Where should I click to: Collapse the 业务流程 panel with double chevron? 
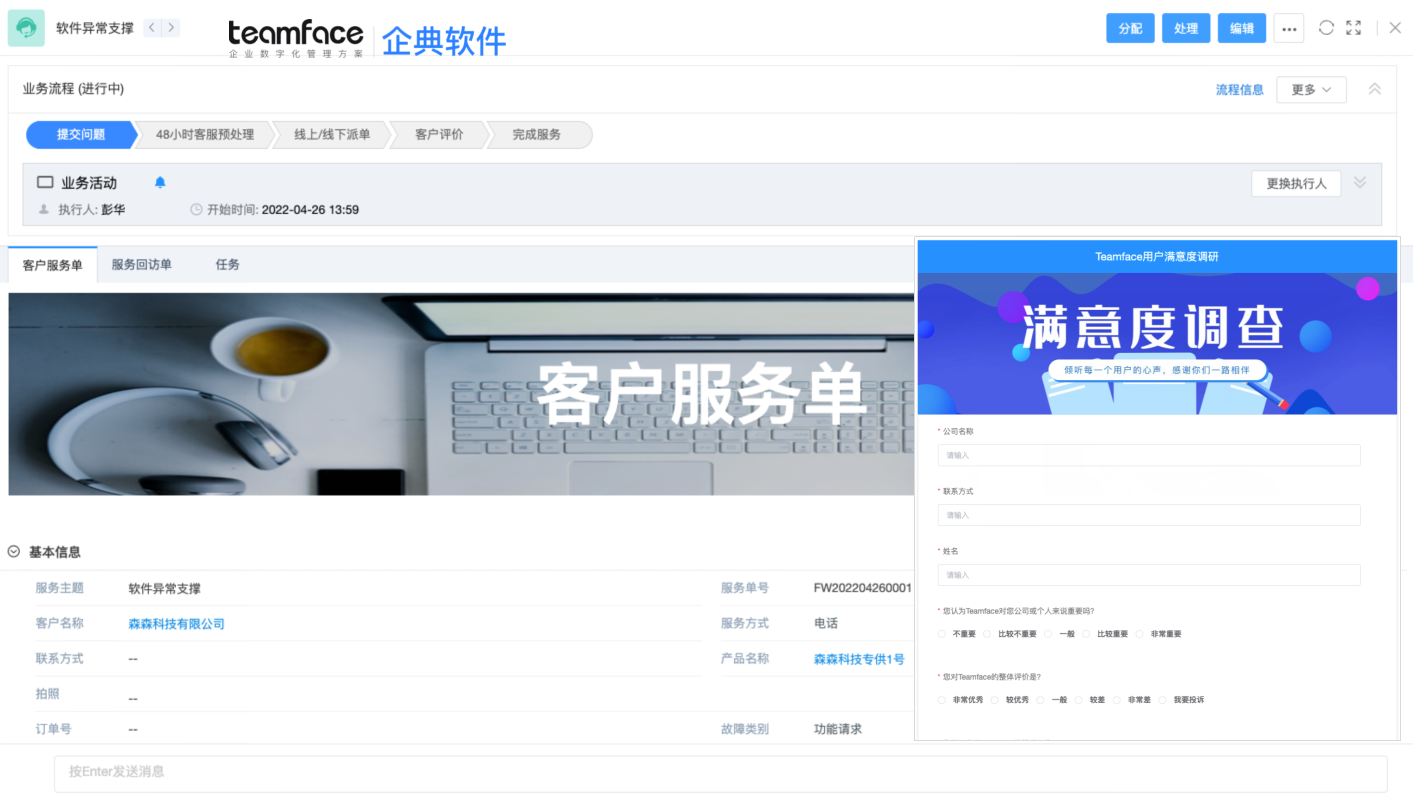[1374, 90]
